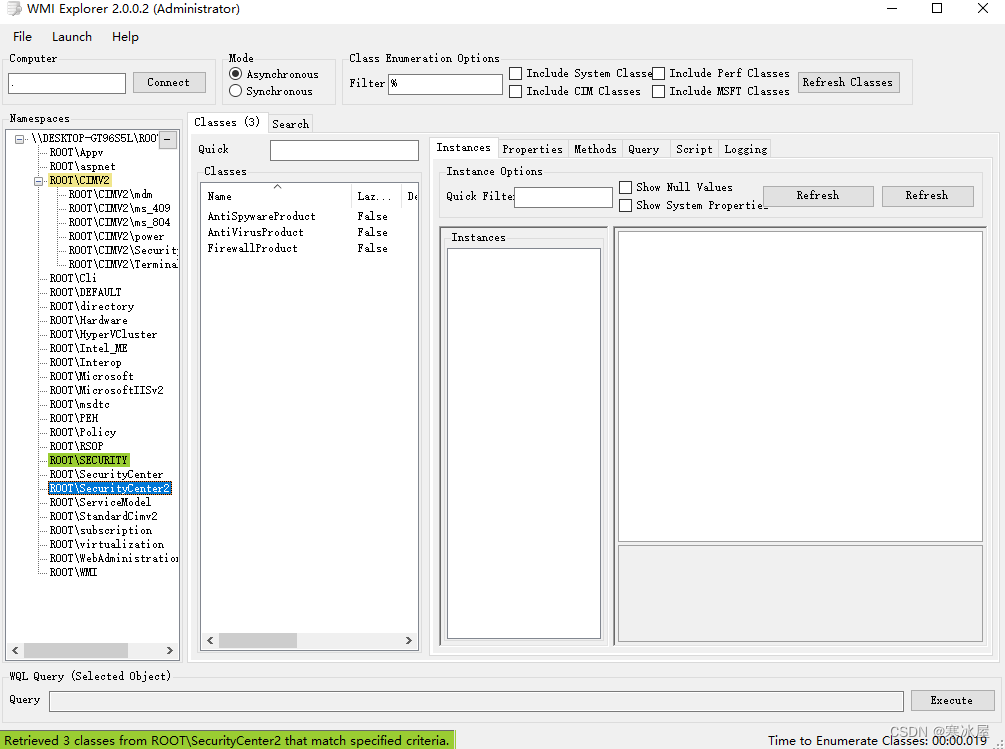This screenshot has height=749, width=1005.
Task: Enable Show Null Values checkbox
Action: point(626,187)
